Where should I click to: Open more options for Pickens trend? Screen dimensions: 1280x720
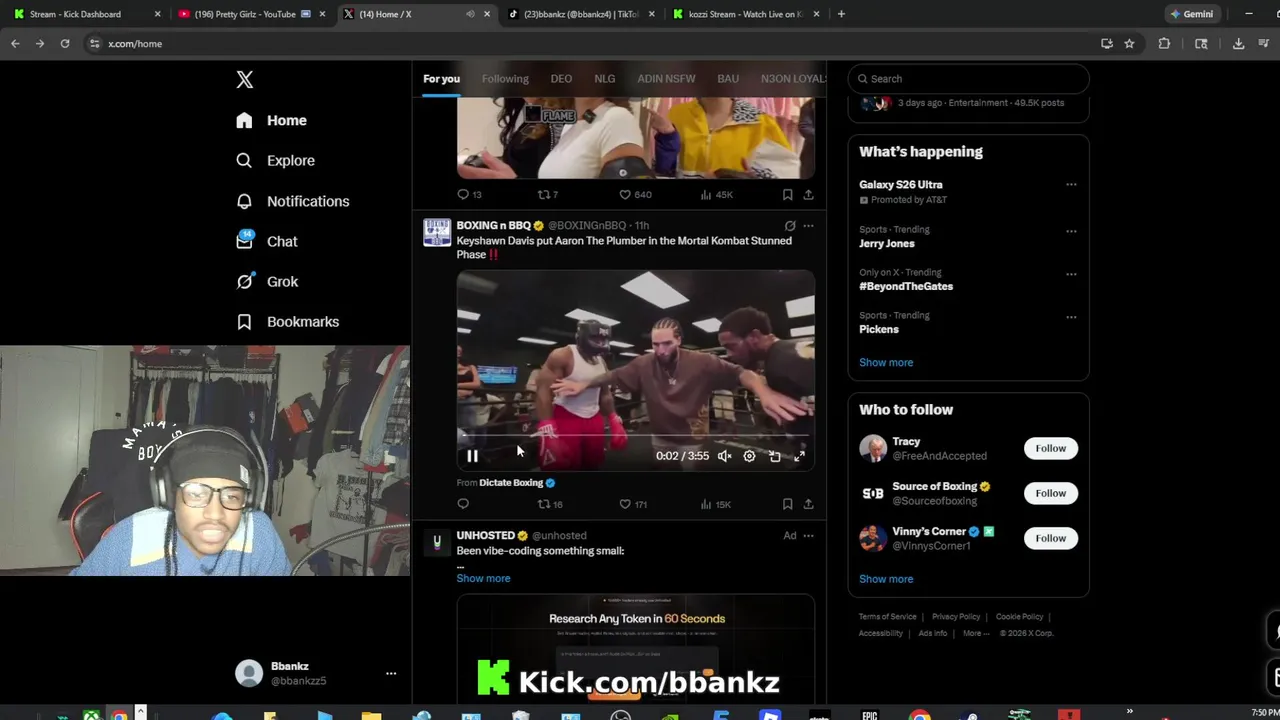pyautogui.click(x=1071, y=317)
